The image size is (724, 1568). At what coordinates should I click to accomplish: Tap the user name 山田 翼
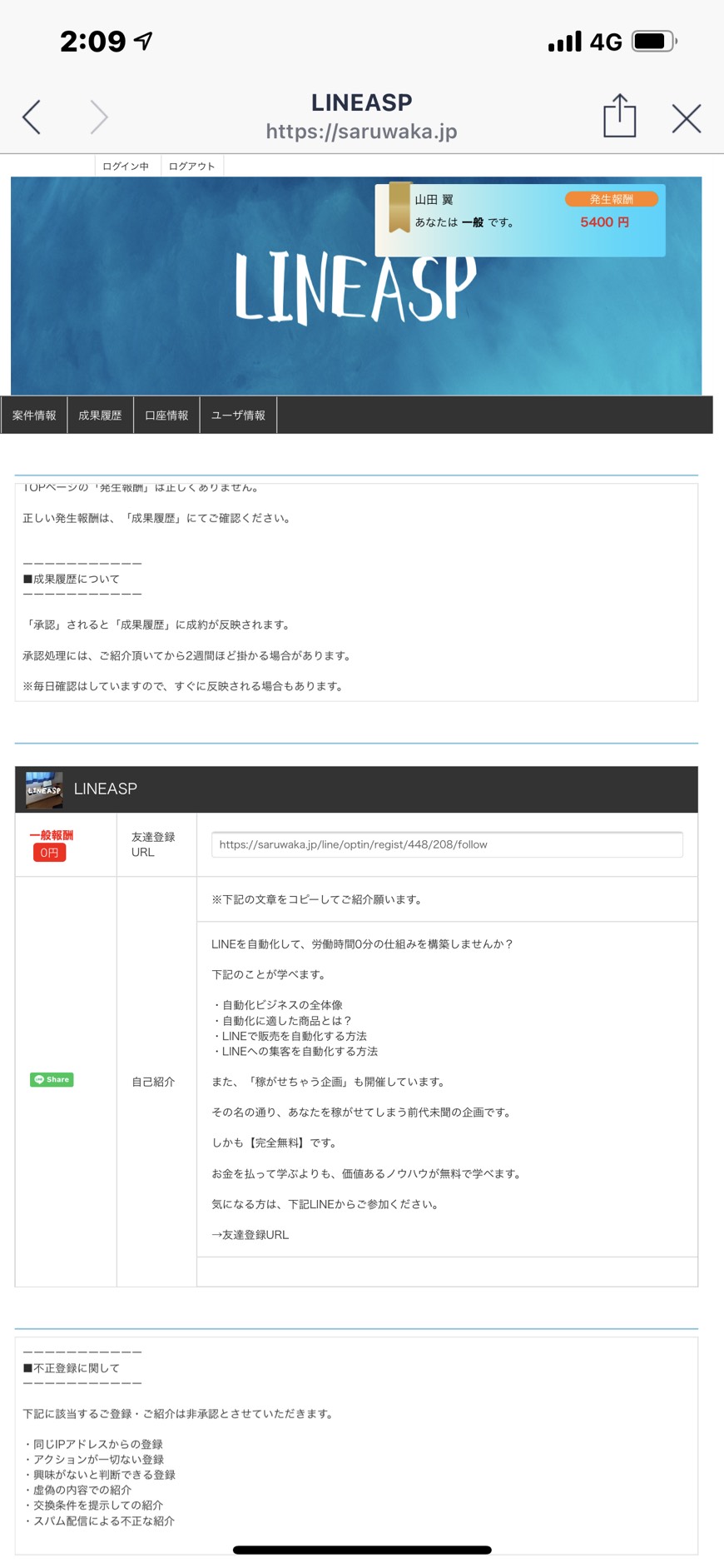(434, 200)
